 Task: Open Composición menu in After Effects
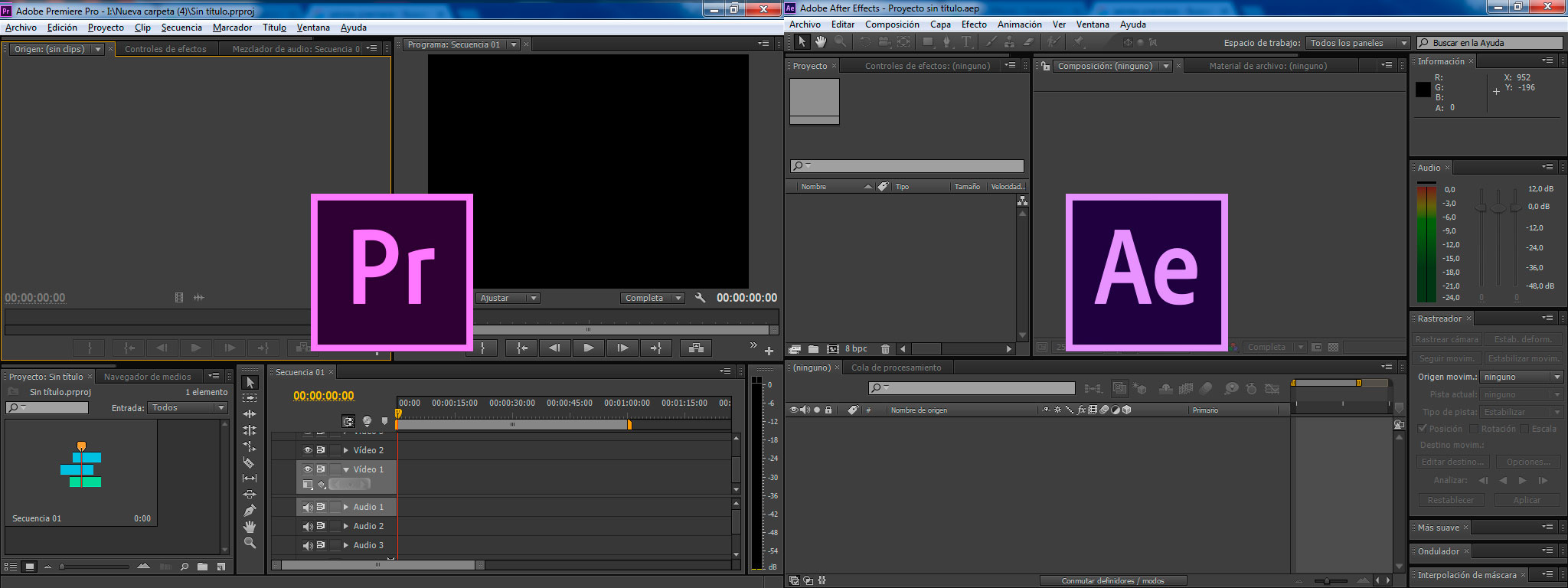coord(892,24)
